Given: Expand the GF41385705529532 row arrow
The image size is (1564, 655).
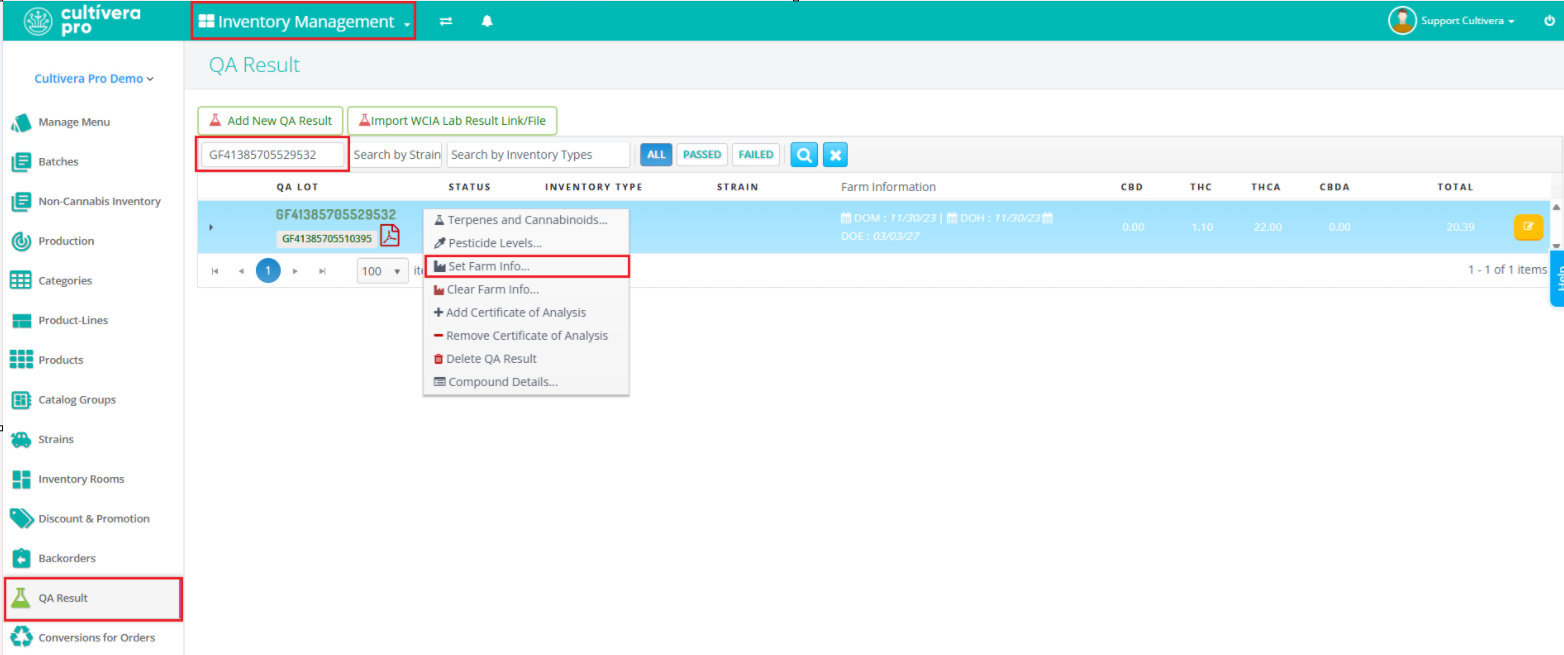Looking at the screenshot, I should (211, 228).
